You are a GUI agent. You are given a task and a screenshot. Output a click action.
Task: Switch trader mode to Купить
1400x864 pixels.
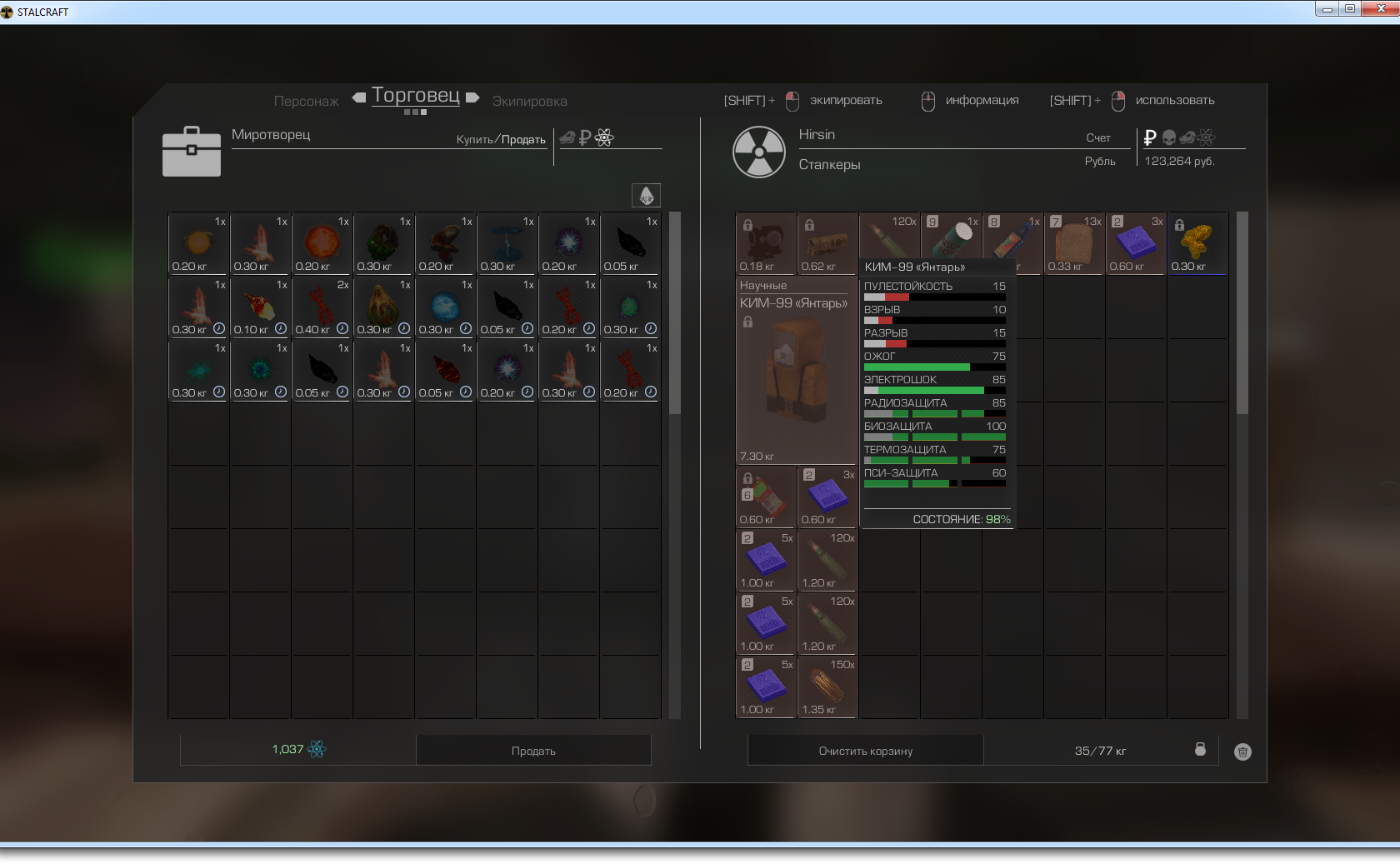pos(474,139)
